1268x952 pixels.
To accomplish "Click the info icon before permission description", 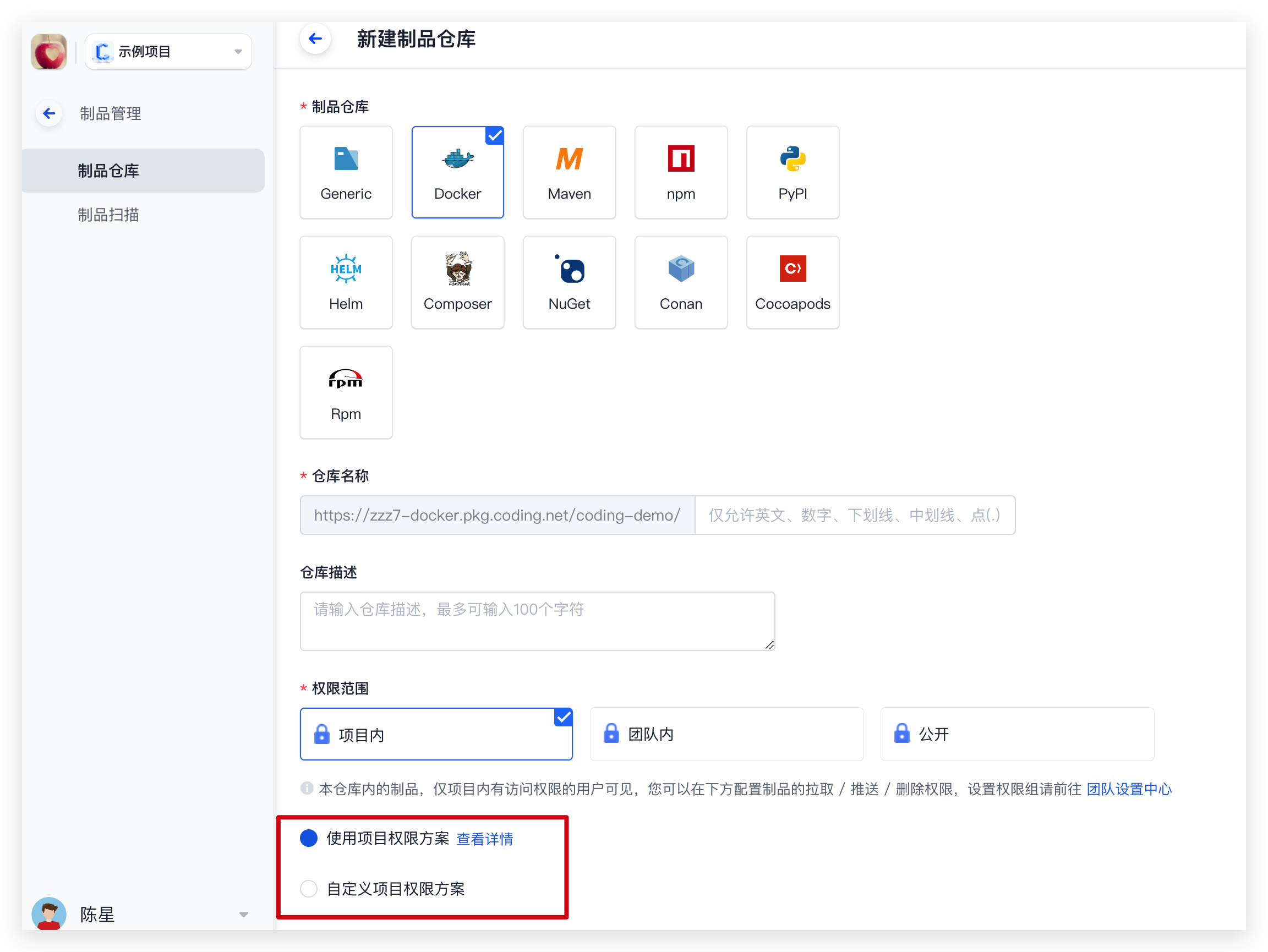I will pyautogui.click(x=307, y=788).
